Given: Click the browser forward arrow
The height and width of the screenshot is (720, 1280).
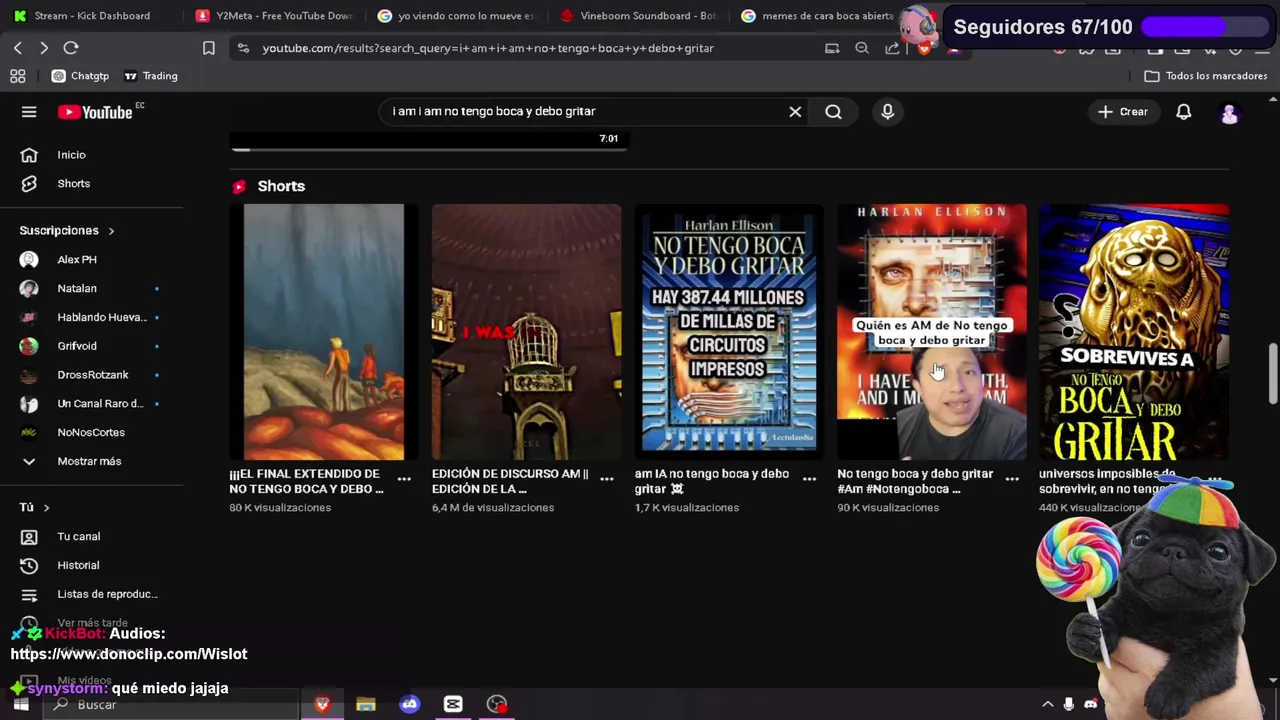Looking at the screenshot, I should 44,48.
